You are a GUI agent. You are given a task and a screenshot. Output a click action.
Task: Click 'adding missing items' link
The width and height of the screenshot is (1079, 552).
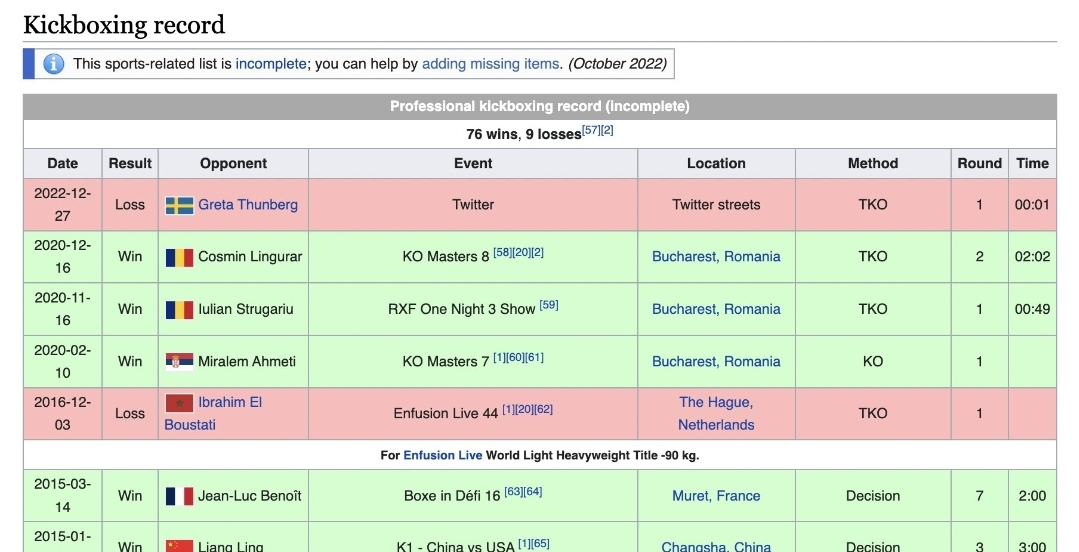[x=490, y=64]
